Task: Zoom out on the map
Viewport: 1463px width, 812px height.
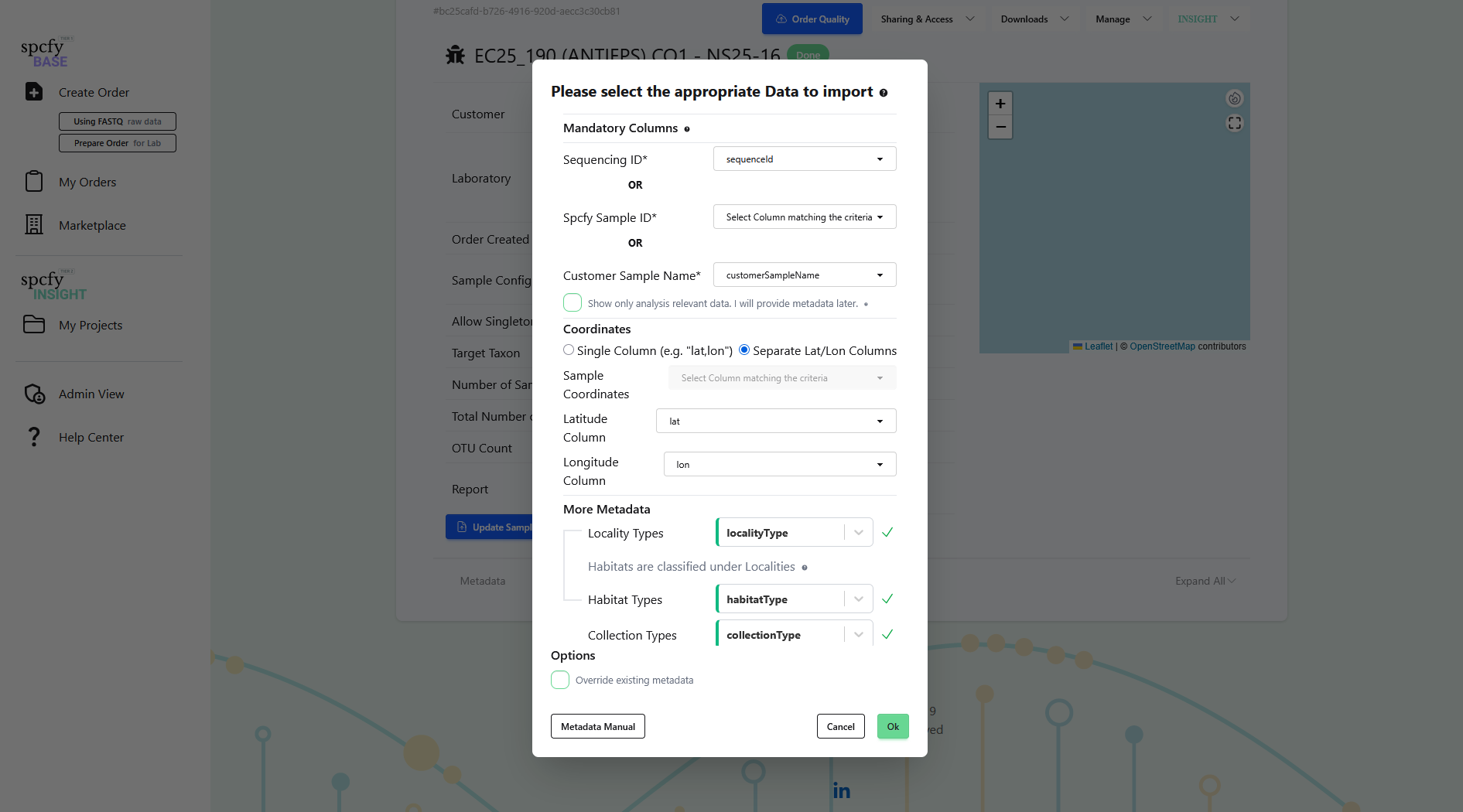Action: [1000, 127]
